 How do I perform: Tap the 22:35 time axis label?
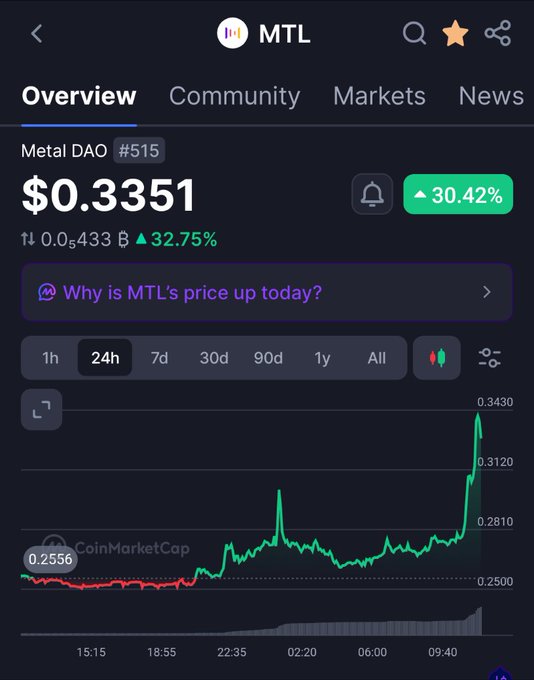click(x=232, y=652)
